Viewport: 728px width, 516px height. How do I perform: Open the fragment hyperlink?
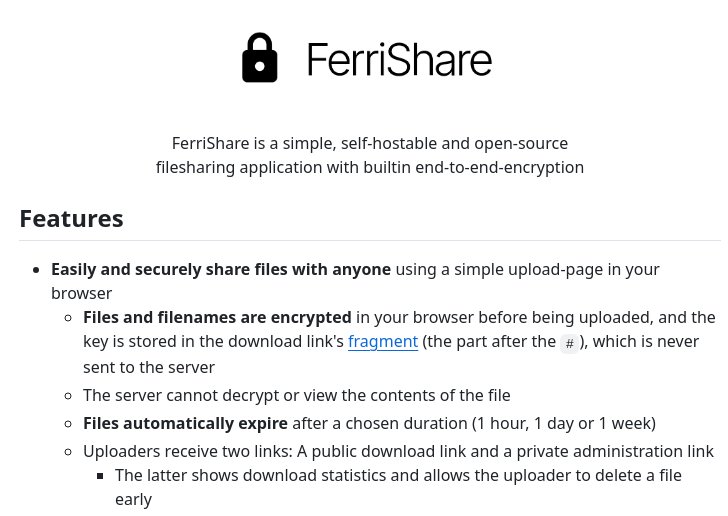coord(383,341)
